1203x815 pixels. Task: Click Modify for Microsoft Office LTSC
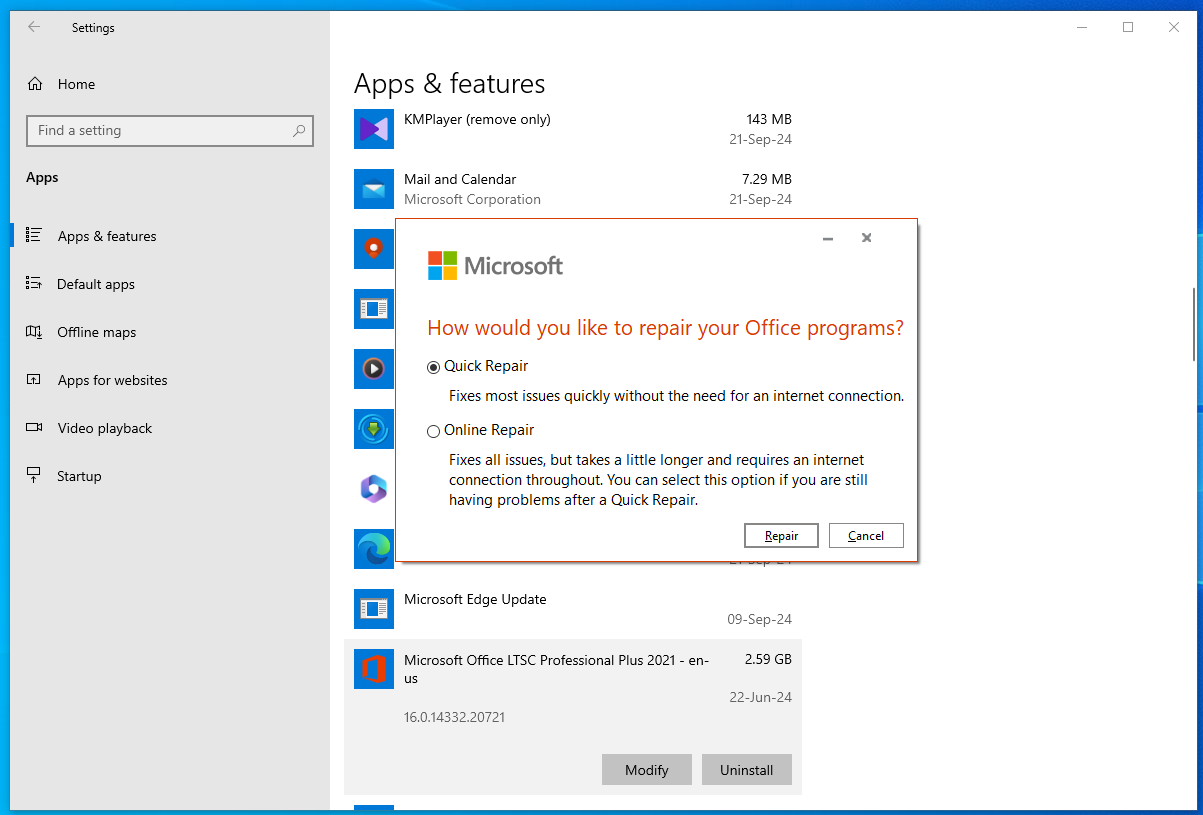click(x=647, y=770)
